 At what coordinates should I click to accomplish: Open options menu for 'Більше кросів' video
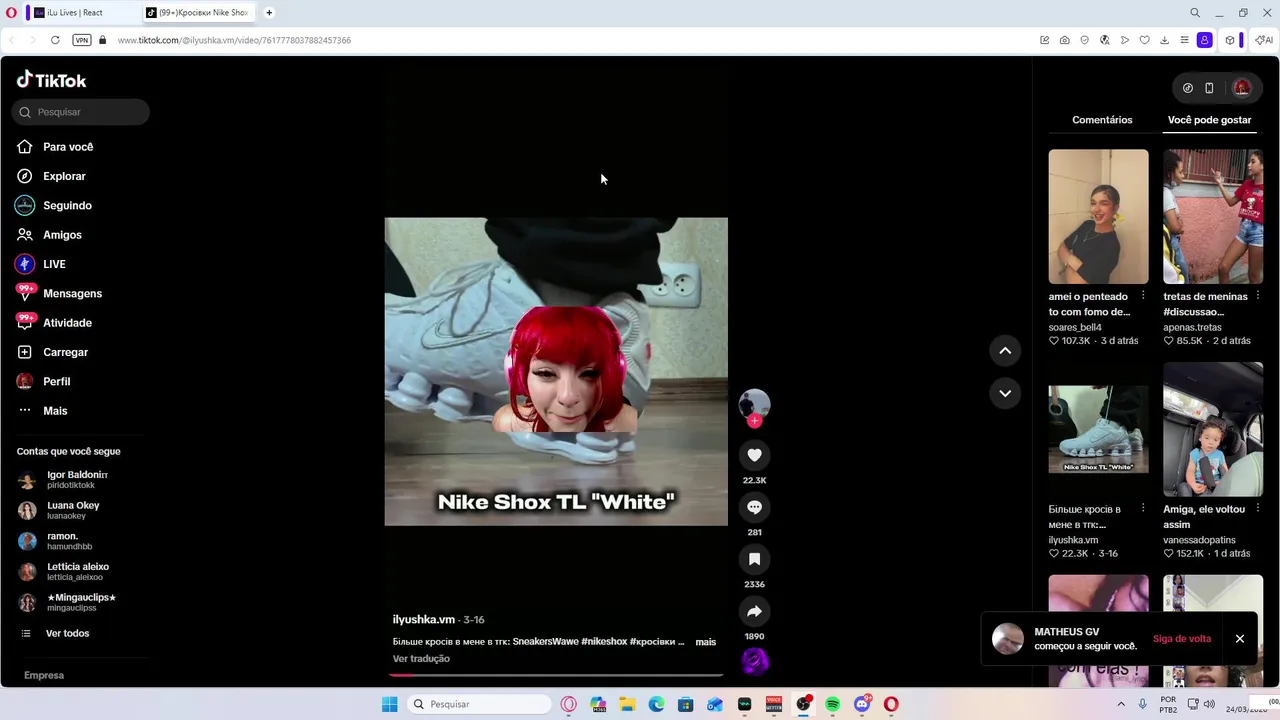1143,508
